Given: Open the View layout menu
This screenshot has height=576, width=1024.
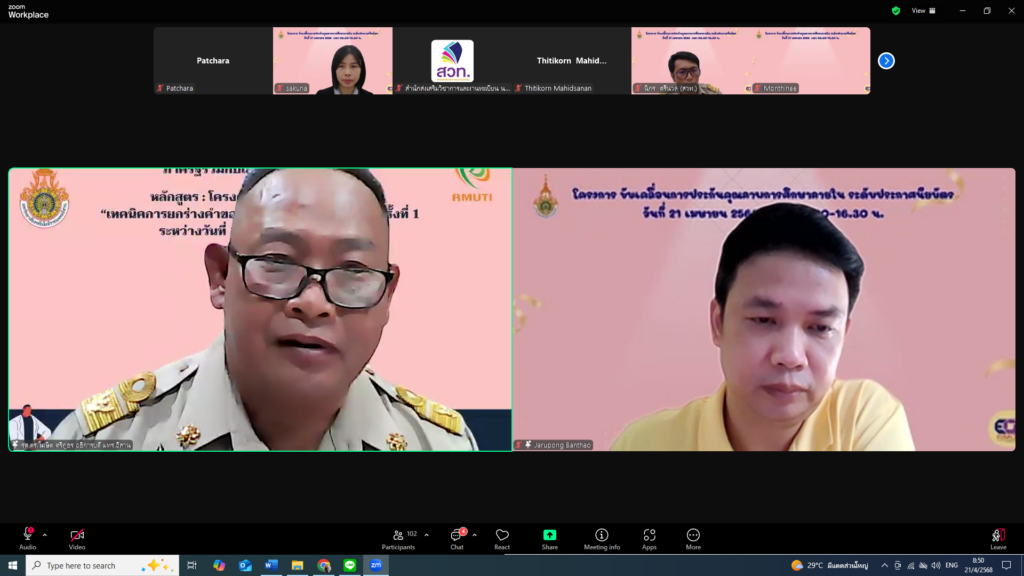Looking at the screenshot, I should tap(923, 11).
